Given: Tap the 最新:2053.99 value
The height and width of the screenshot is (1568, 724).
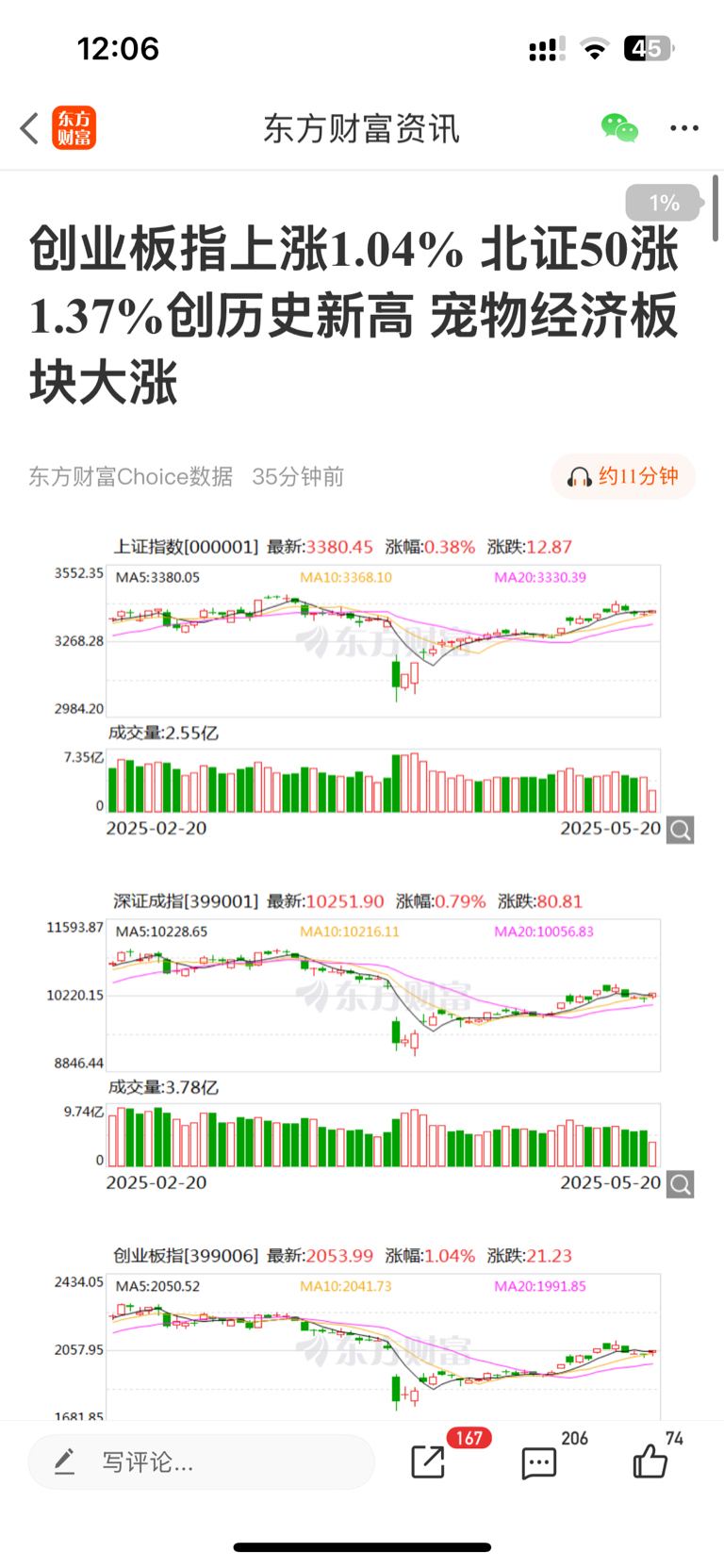Looking at the screenshot, I should tap(321, 1256).
